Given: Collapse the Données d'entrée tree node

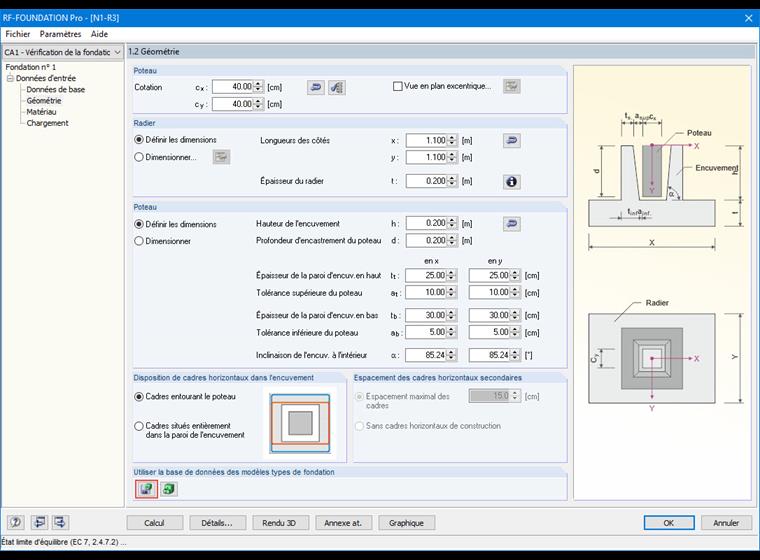Looking at the screenshot, I should 10,78.
